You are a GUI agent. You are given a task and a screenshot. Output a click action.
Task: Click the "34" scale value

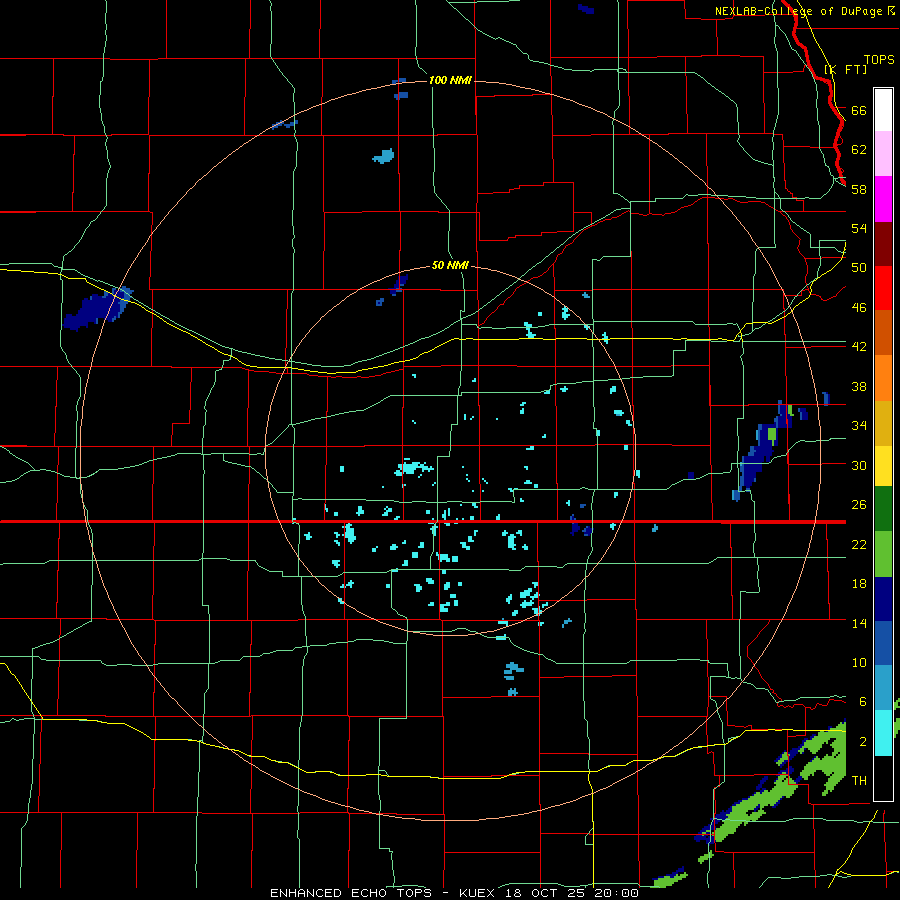coord(859,425)
